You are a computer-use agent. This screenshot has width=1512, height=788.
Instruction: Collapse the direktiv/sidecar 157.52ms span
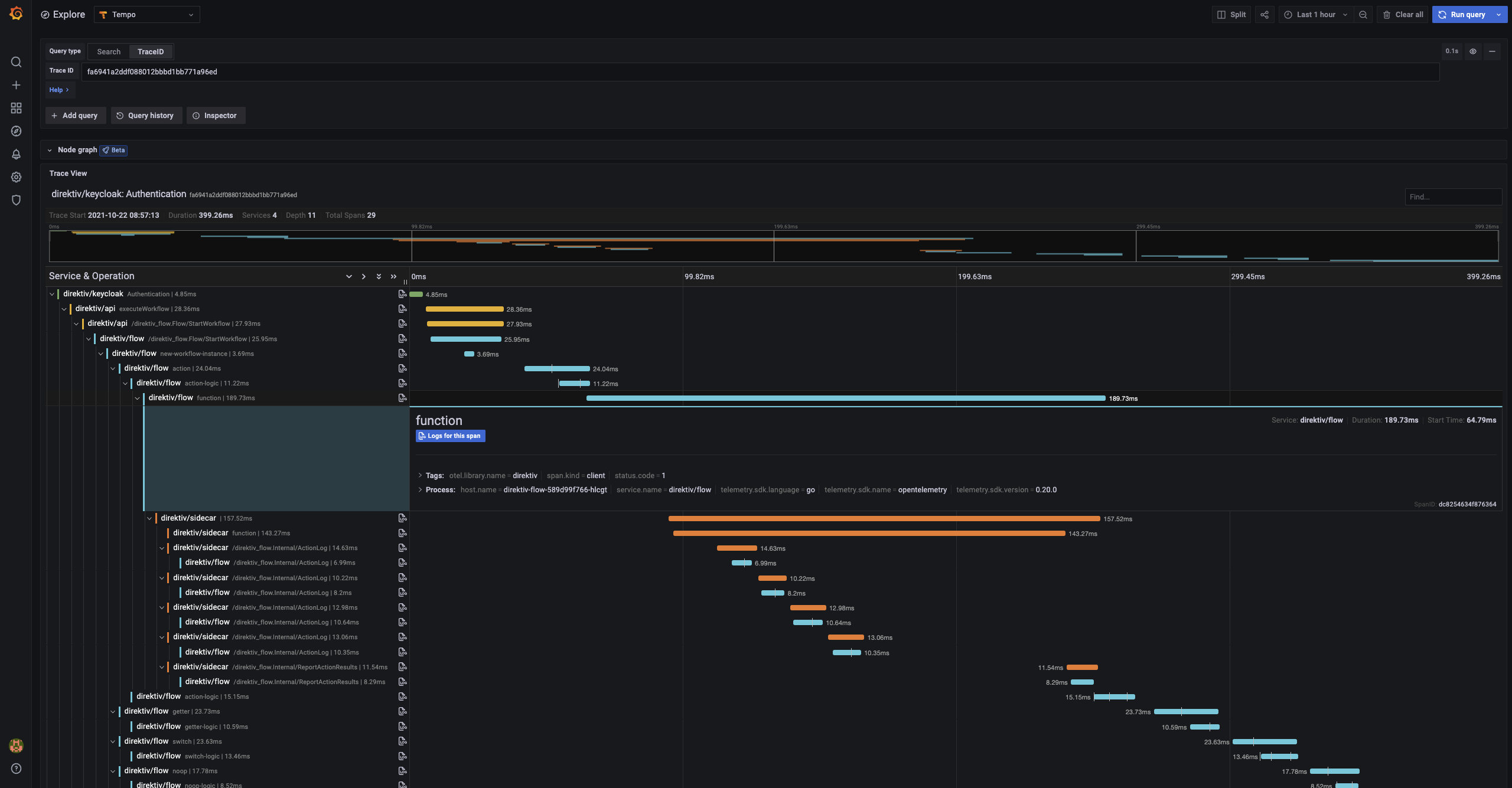[x=149, y=518]
